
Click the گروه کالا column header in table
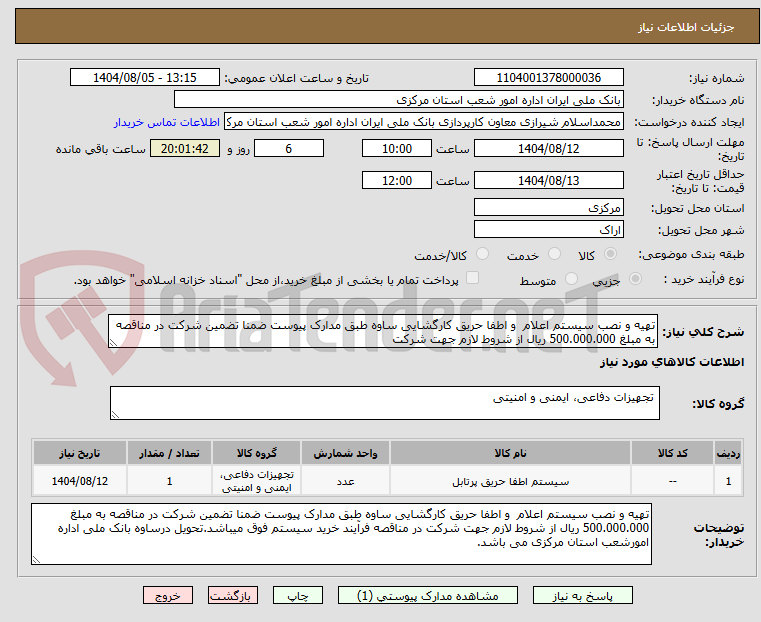tap(256, 453)
